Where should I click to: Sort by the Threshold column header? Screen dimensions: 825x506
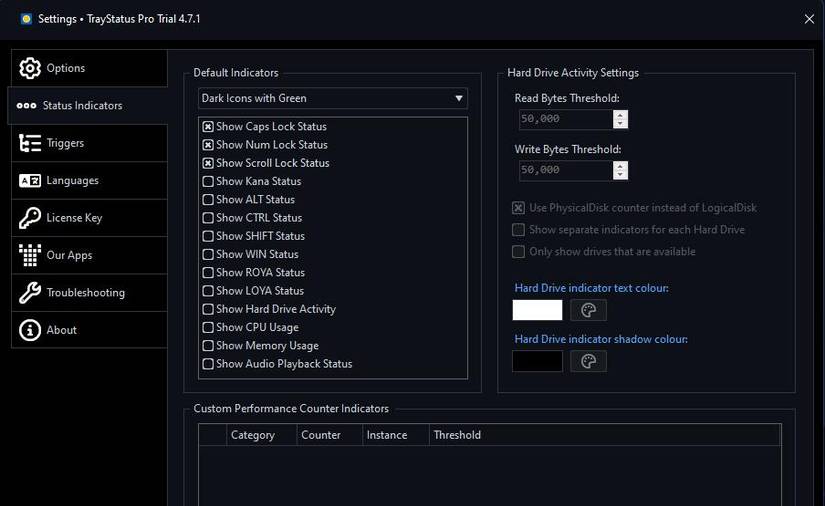click(605, 436)
